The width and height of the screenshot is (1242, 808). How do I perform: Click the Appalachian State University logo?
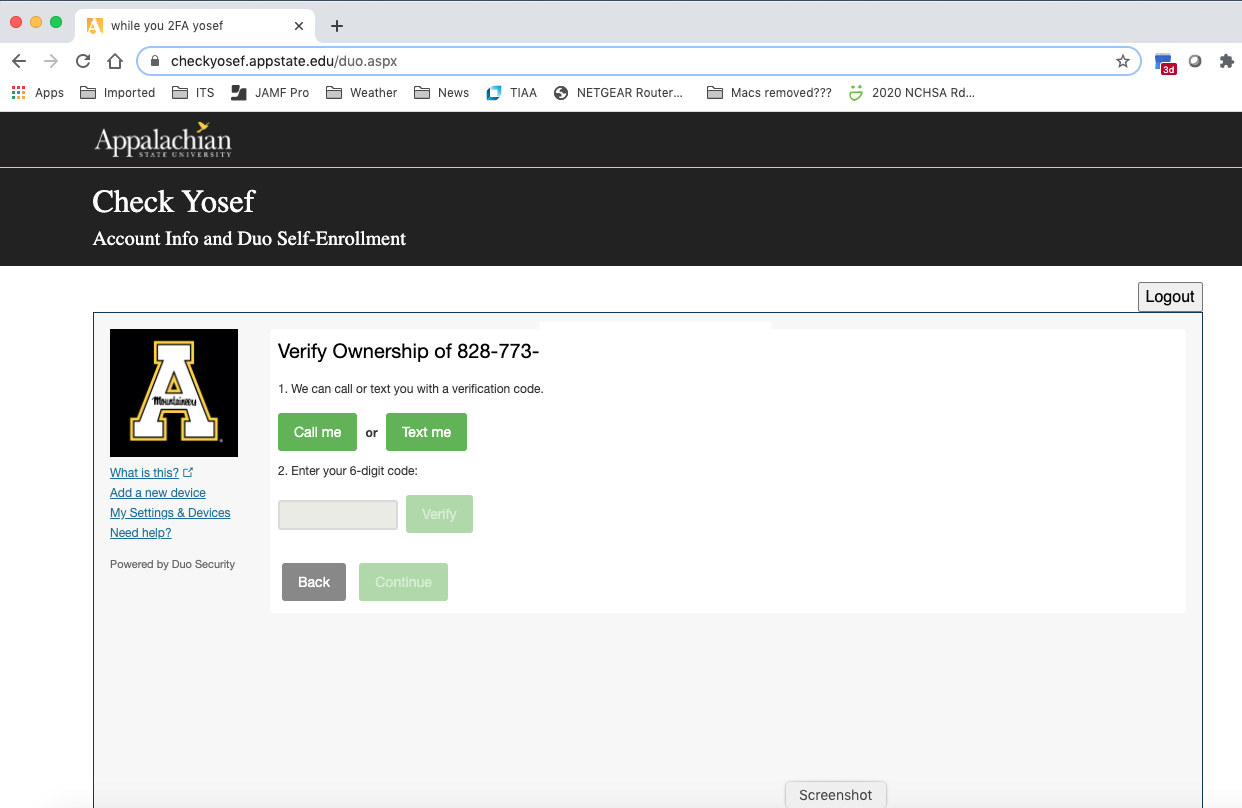[163, 140]
